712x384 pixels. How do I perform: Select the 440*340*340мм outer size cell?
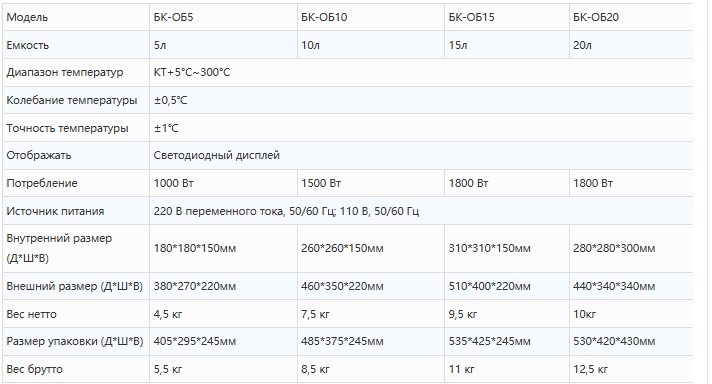(x=631, y=286)
